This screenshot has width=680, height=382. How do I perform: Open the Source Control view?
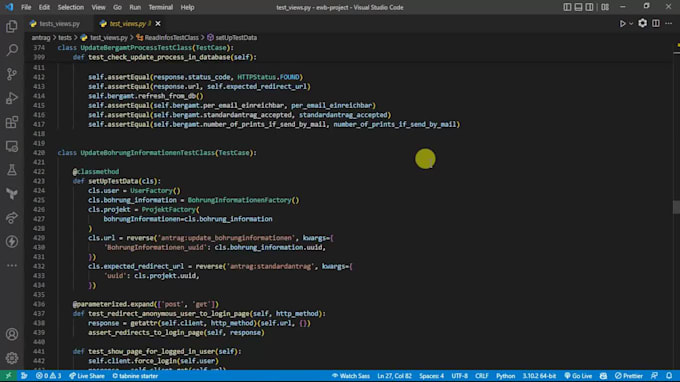[12, 74]
